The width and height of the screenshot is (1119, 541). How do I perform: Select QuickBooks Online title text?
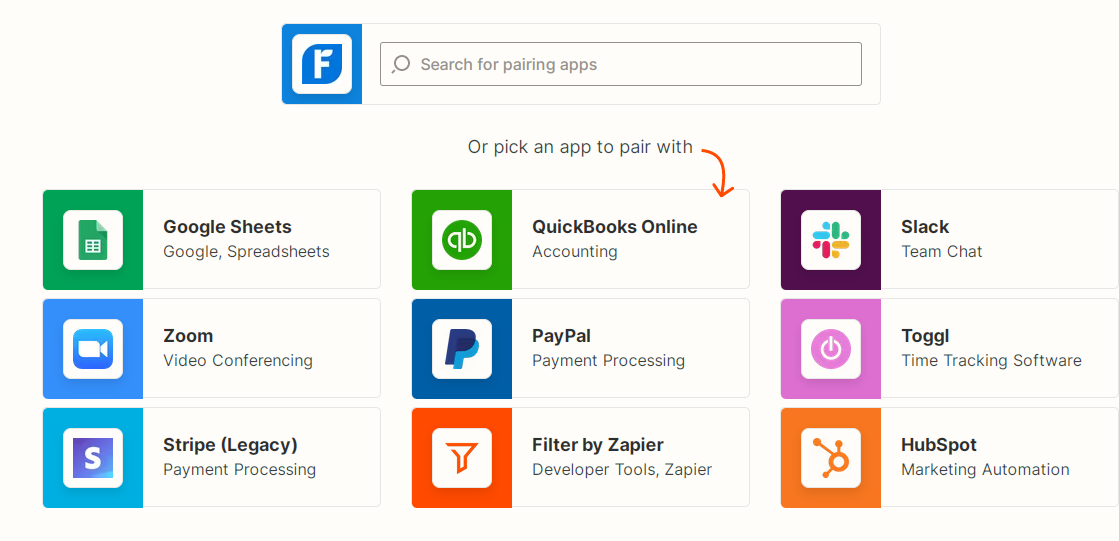click(x=615, y=227)
